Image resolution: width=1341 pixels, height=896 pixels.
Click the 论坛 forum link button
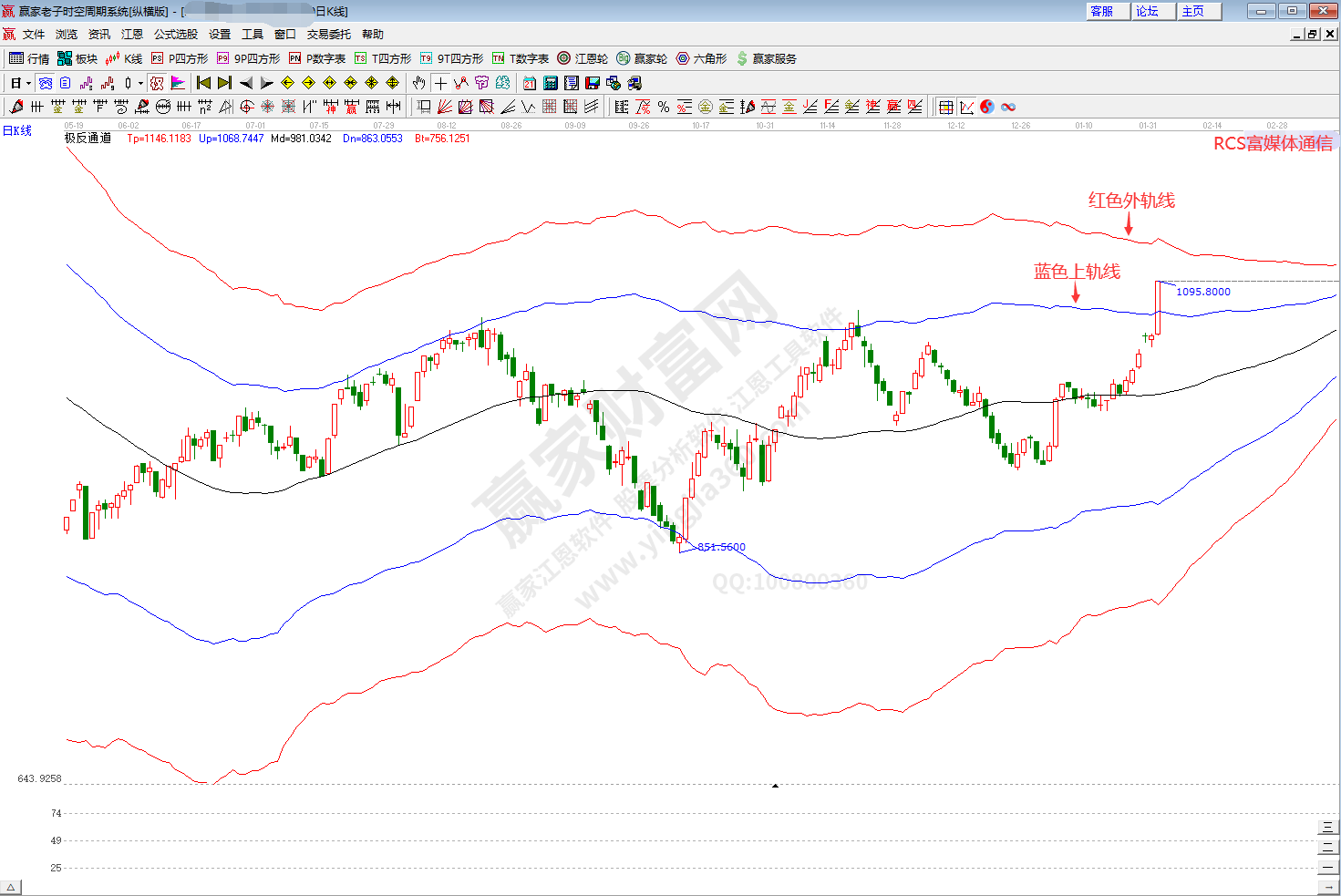click(x=1147, y=11)
